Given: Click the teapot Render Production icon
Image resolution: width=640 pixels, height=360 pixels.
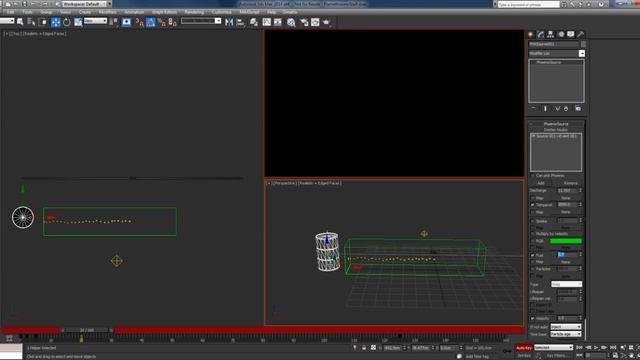Looking at the screenshot, I should (326, 22).
